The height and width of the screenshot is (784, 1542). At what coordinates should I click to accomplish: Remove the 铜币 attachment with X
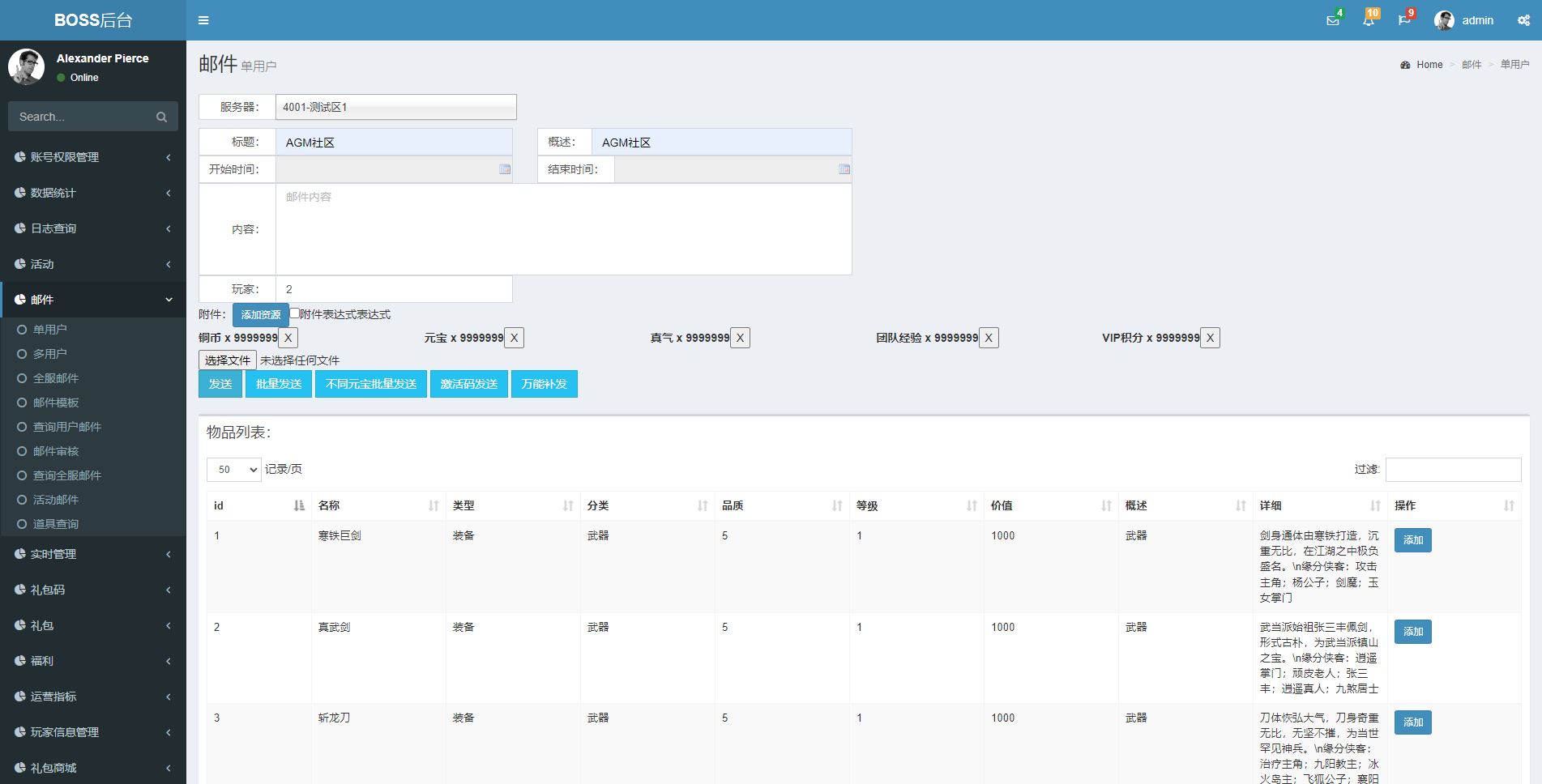click(x=288, y=338)
